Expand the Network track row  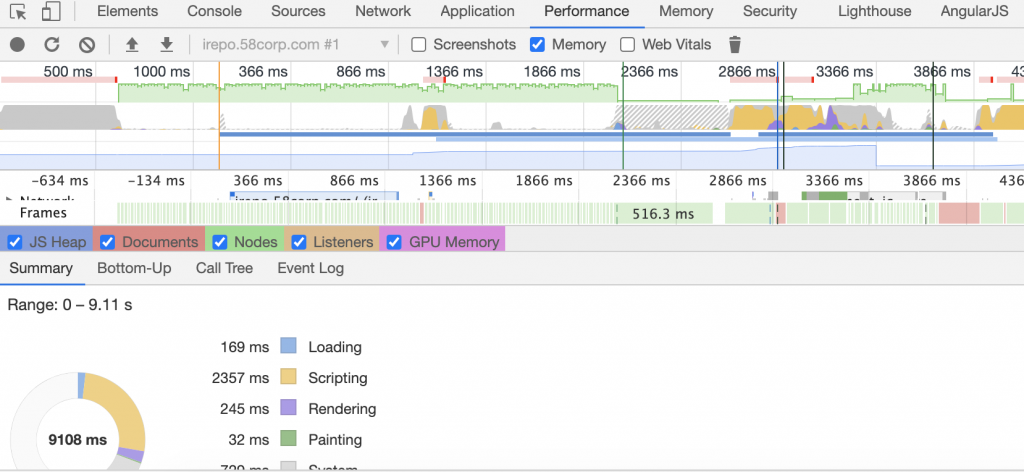pos(10,199)
